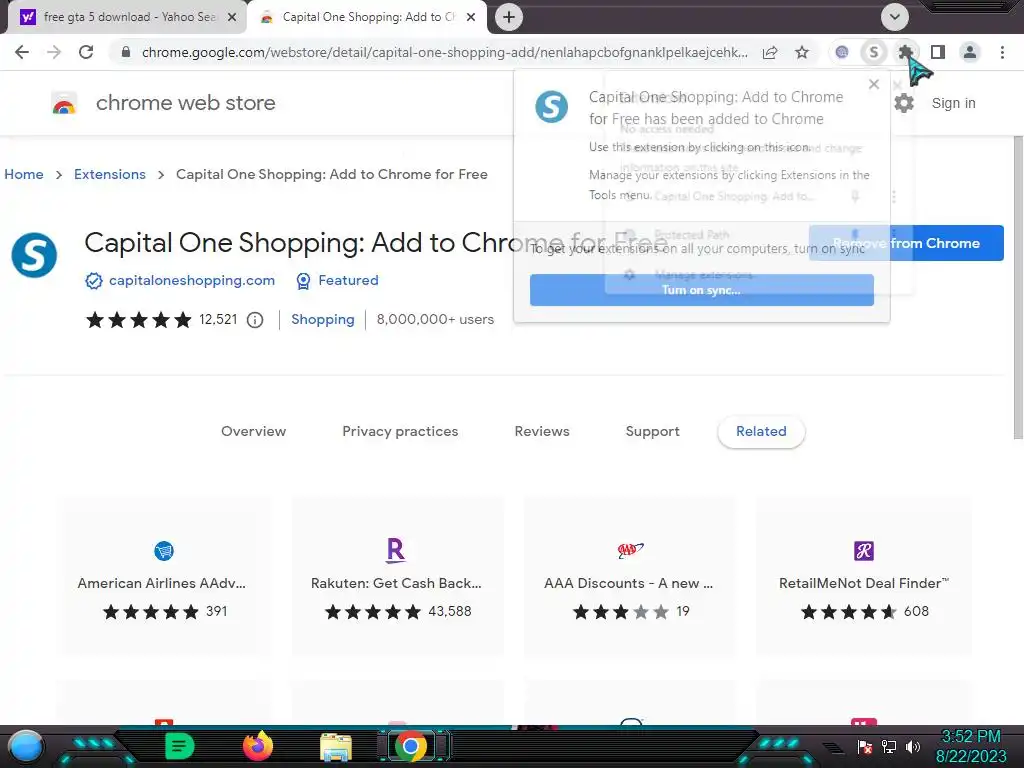Open Extensions breadcrumb link
Image resolution: width=1024 pixels, height=768 pixels.
pyautogui.click(x=110, y=174)
